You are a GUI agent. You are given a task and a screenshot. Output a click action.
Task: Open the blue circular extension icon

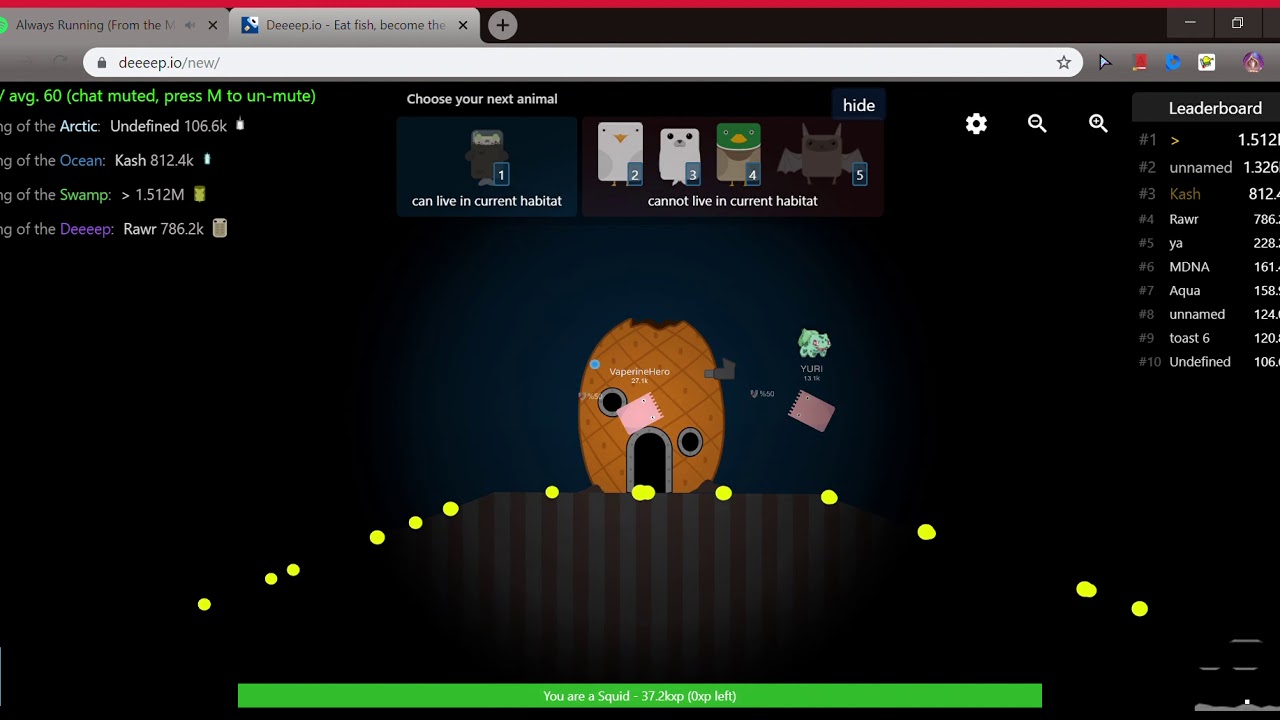[x=1173, y=62]
